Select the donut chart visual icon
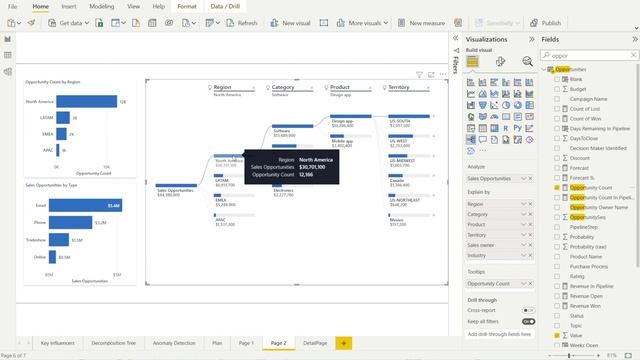 pos(518,105)
